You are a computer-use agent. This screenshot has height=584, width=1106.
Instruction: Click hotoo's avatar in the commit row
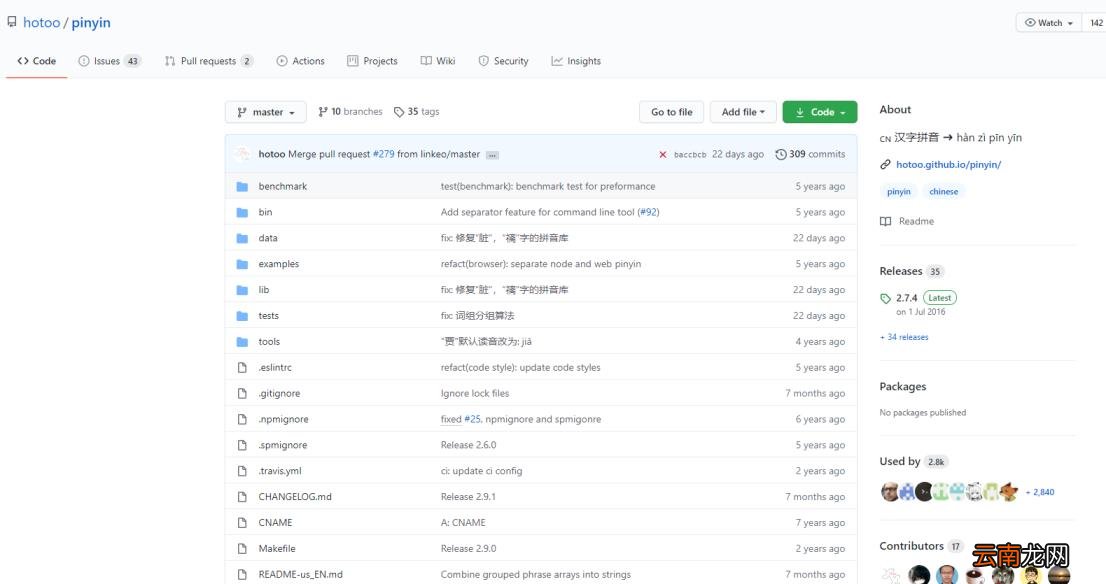[243, 154]
